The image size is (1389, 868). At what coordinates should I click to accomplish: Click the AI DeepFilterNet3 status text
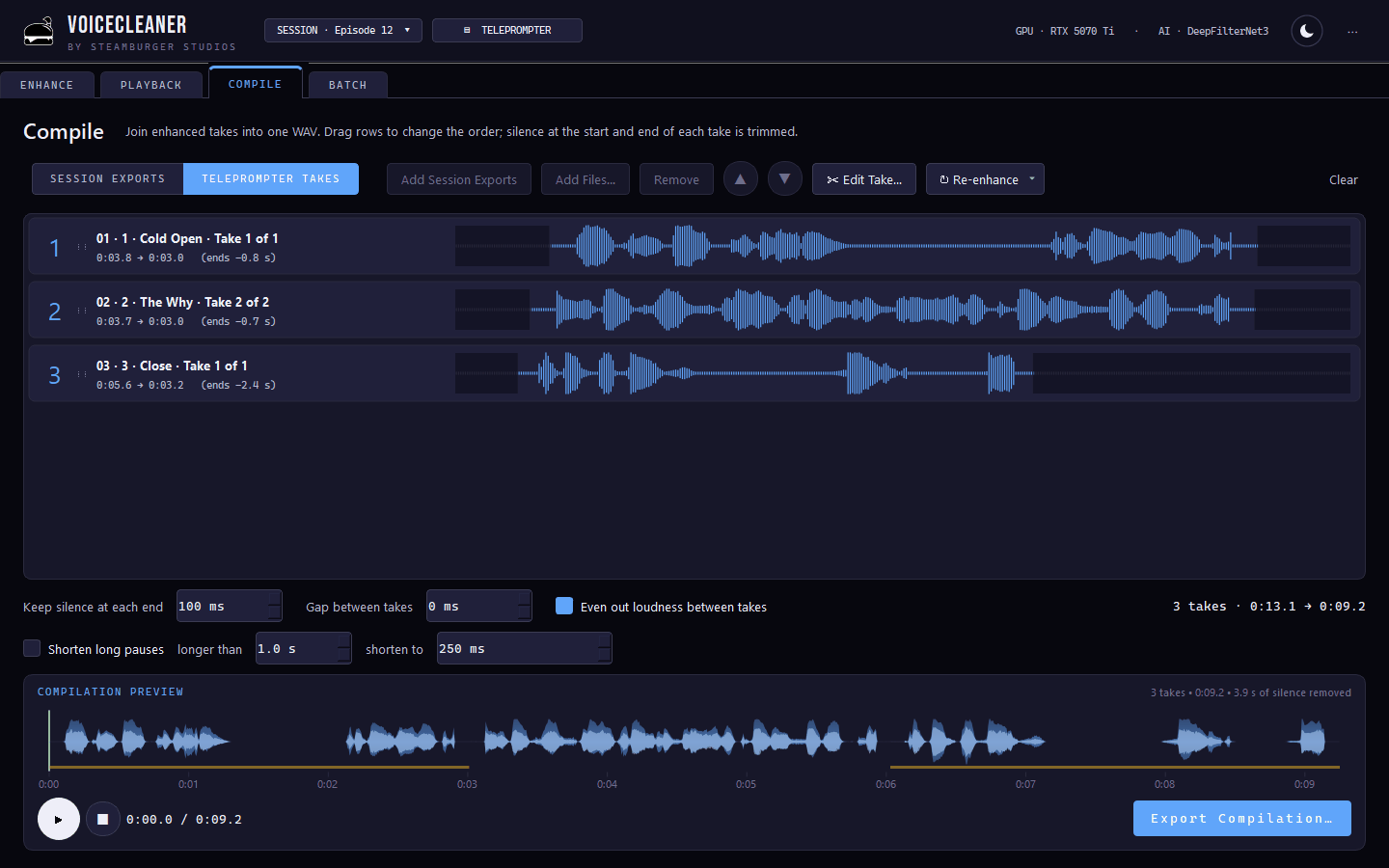1213,31
